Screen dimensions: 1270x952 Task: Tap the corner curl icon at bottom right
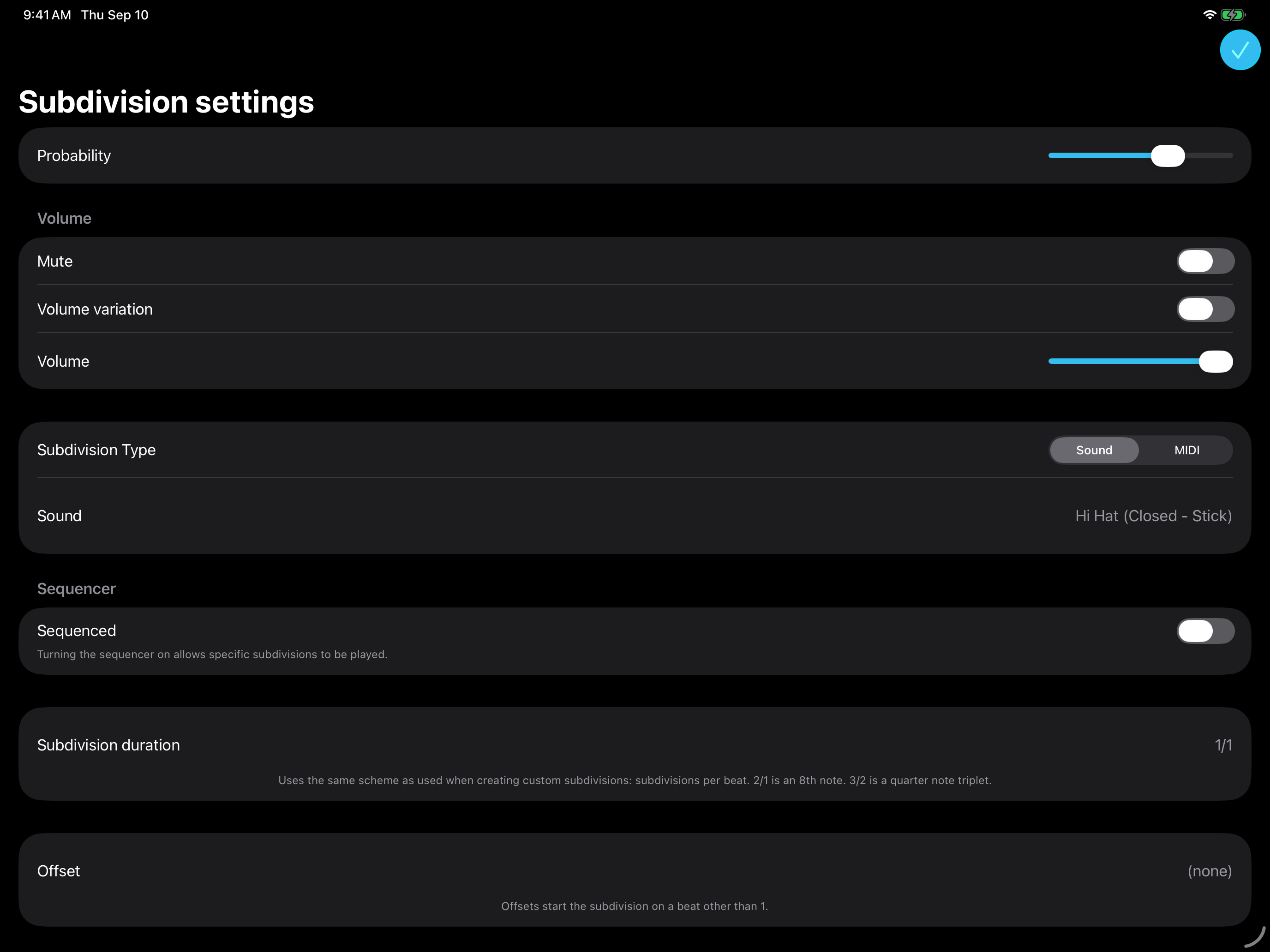[x=1255, y=936]
